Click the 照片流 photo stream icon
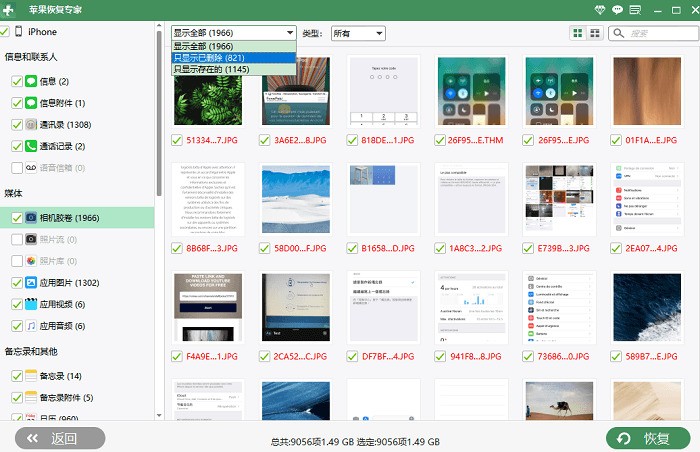Screen dimensions: 700x452 [31, 239]
